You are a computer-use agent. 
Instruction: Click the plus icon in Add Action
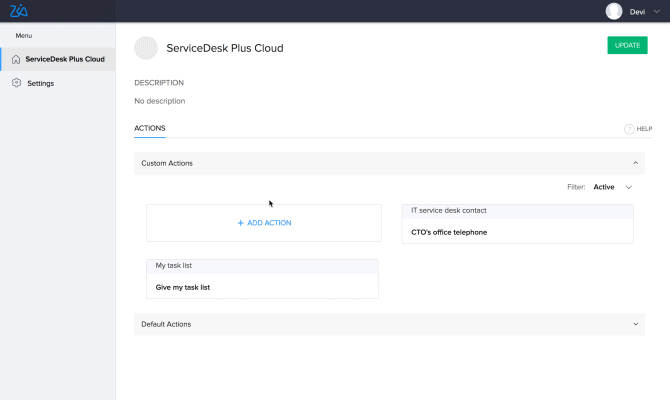241,223
